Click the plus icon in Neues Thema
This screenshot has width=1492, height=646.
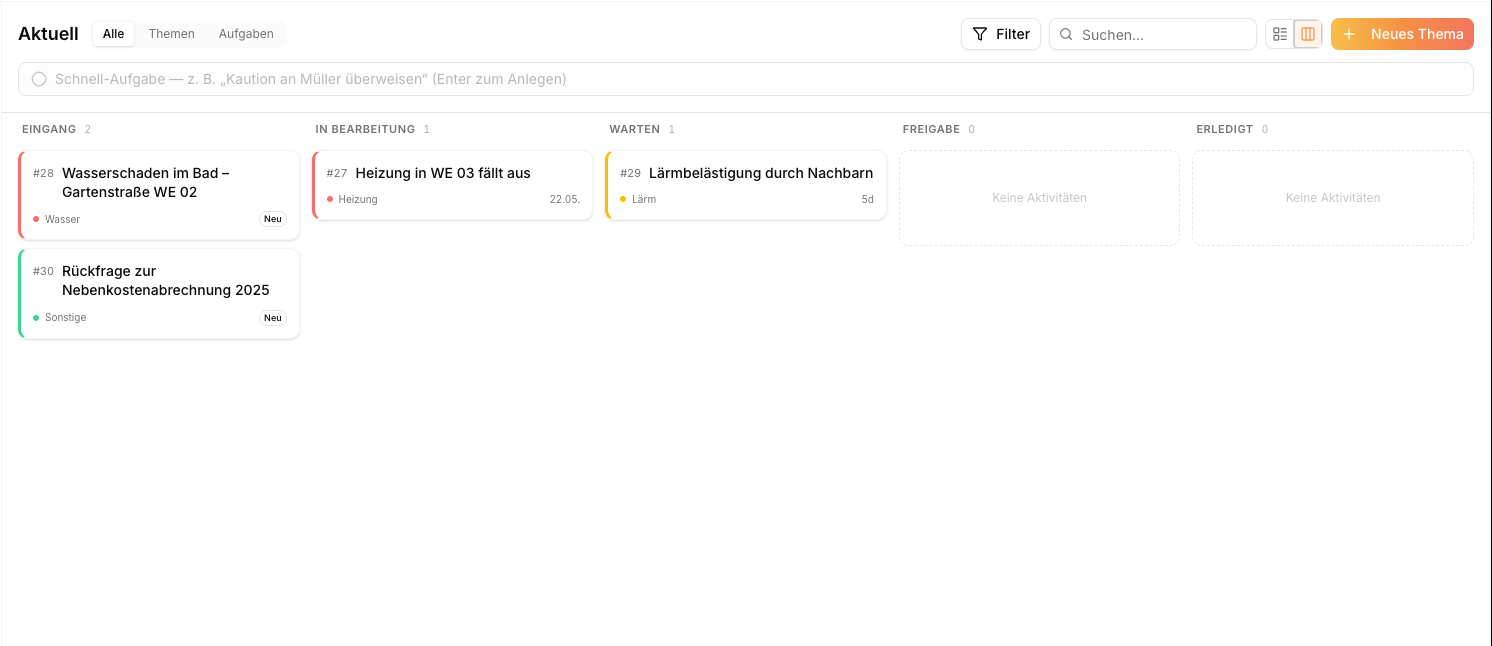[1349, 34]
